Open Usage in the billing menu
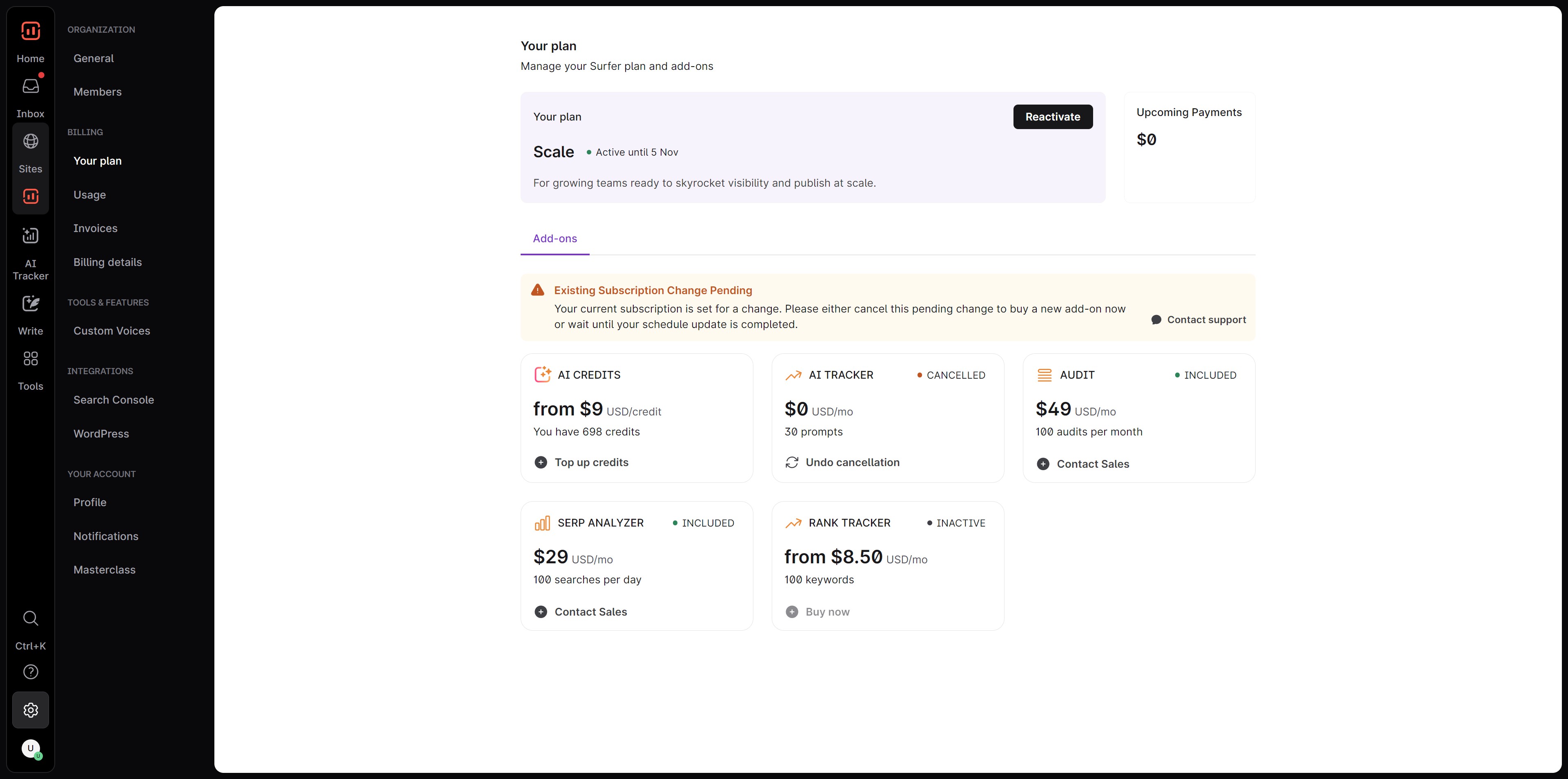 (89, 195)
